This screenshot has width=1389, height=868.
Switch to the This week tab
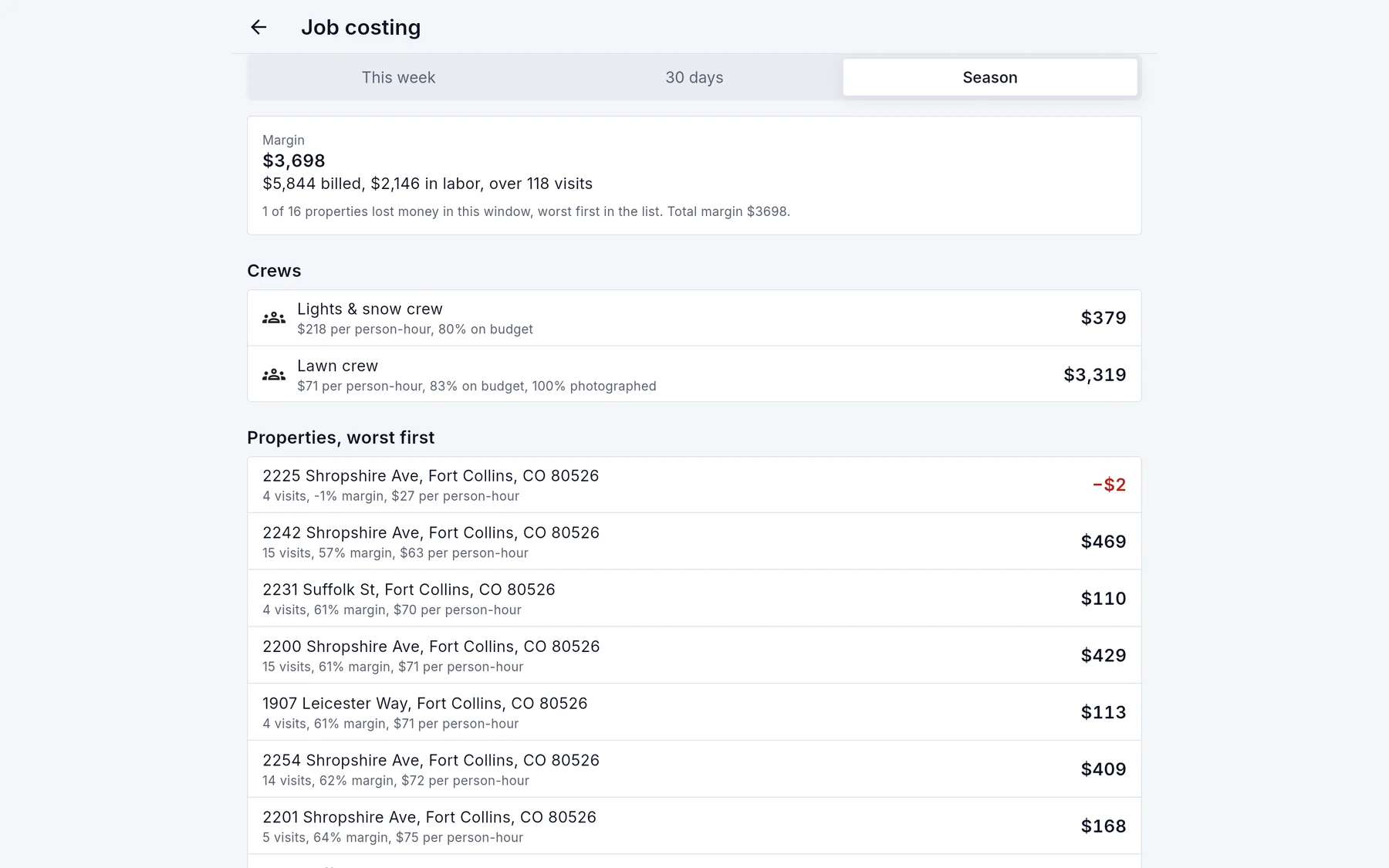click(398, 77)
